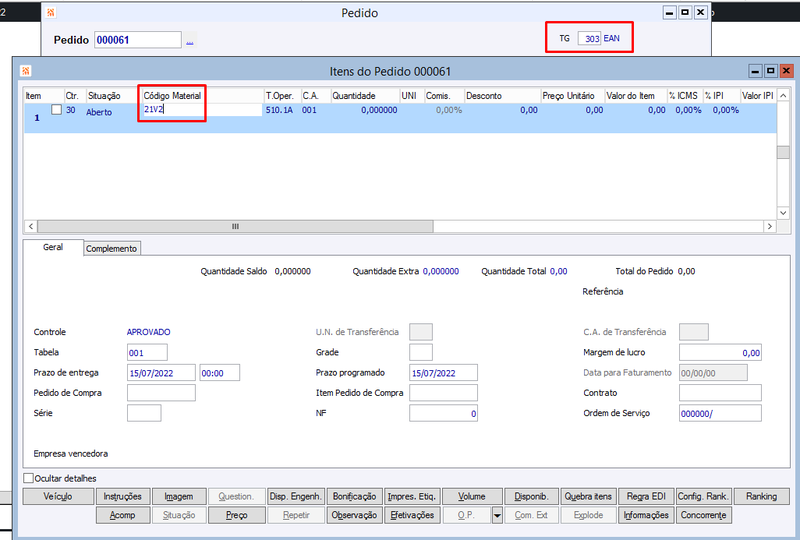Select the Geral tab
The width and height of the screenshot is (800, 540).
pyautogui.click(x=53, y=247)
